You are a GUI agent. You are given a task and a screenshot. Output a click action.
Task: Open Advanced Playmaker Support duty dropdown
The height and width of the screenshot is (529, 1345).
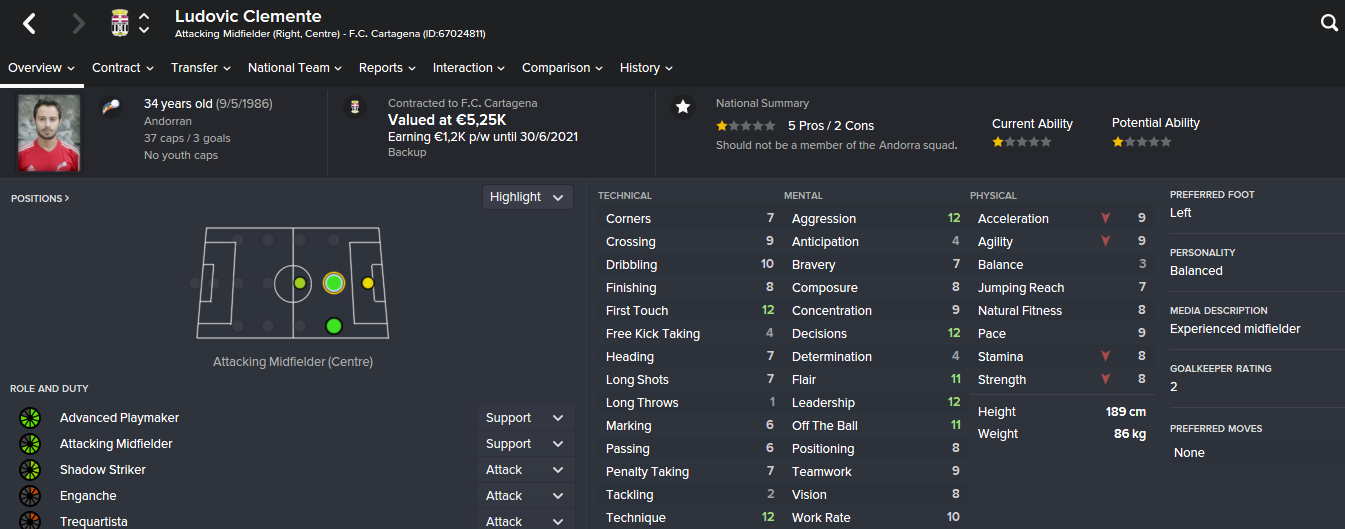coord(526,418)
